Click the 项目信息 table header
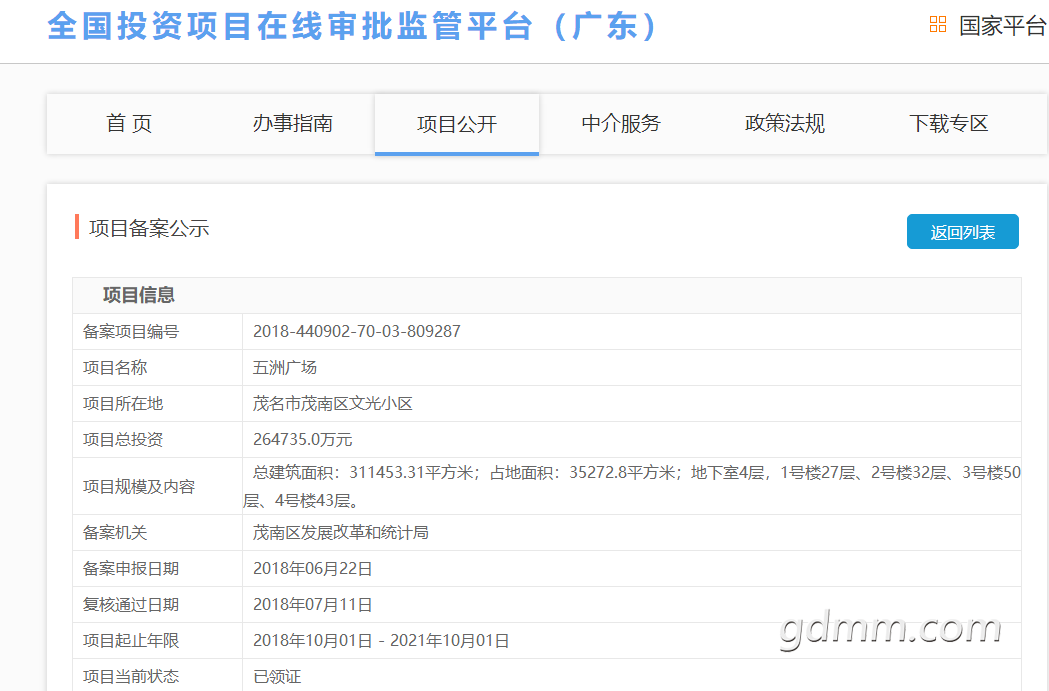 138,295
